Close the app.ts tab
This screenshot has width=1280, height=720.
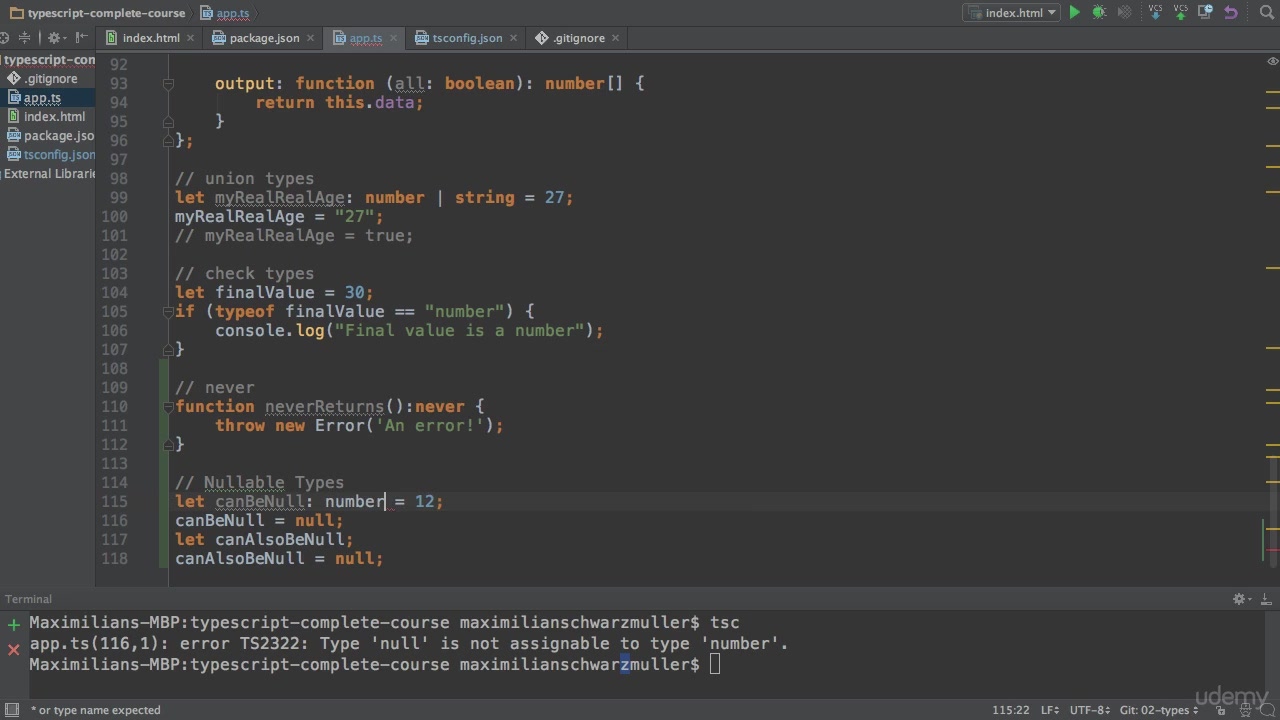point(393,38)
